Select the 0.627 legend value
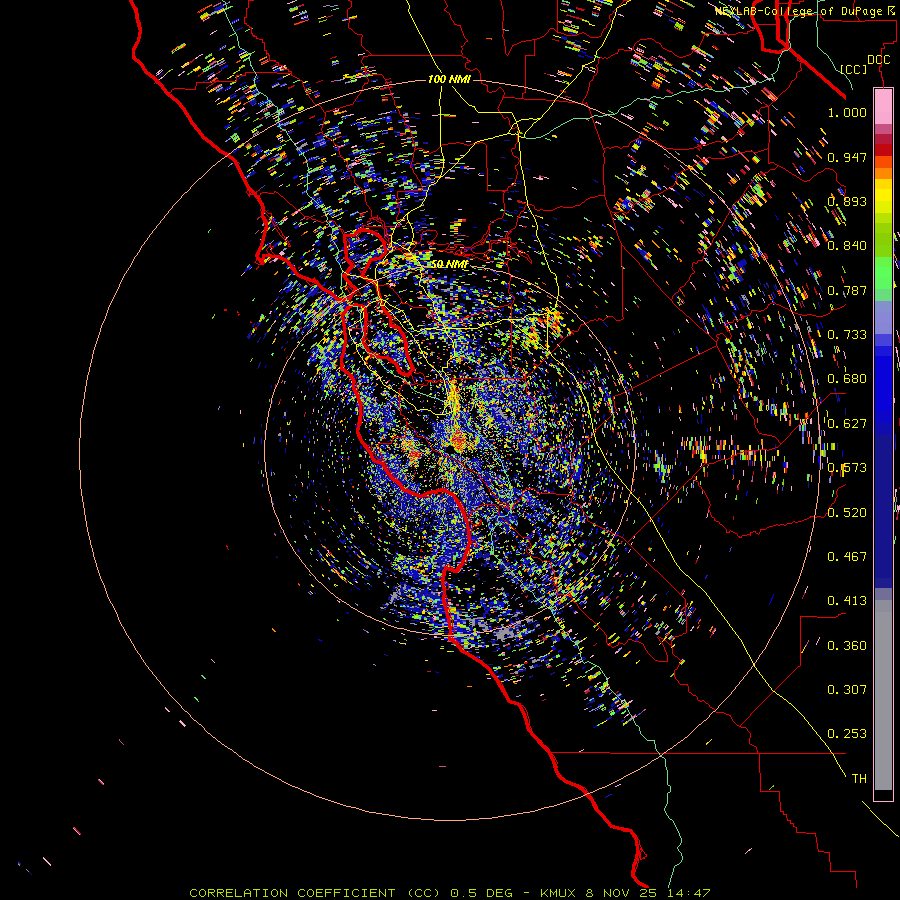This screenshot has width=900, height=900. pyautogui.click(x=847, y=424)
